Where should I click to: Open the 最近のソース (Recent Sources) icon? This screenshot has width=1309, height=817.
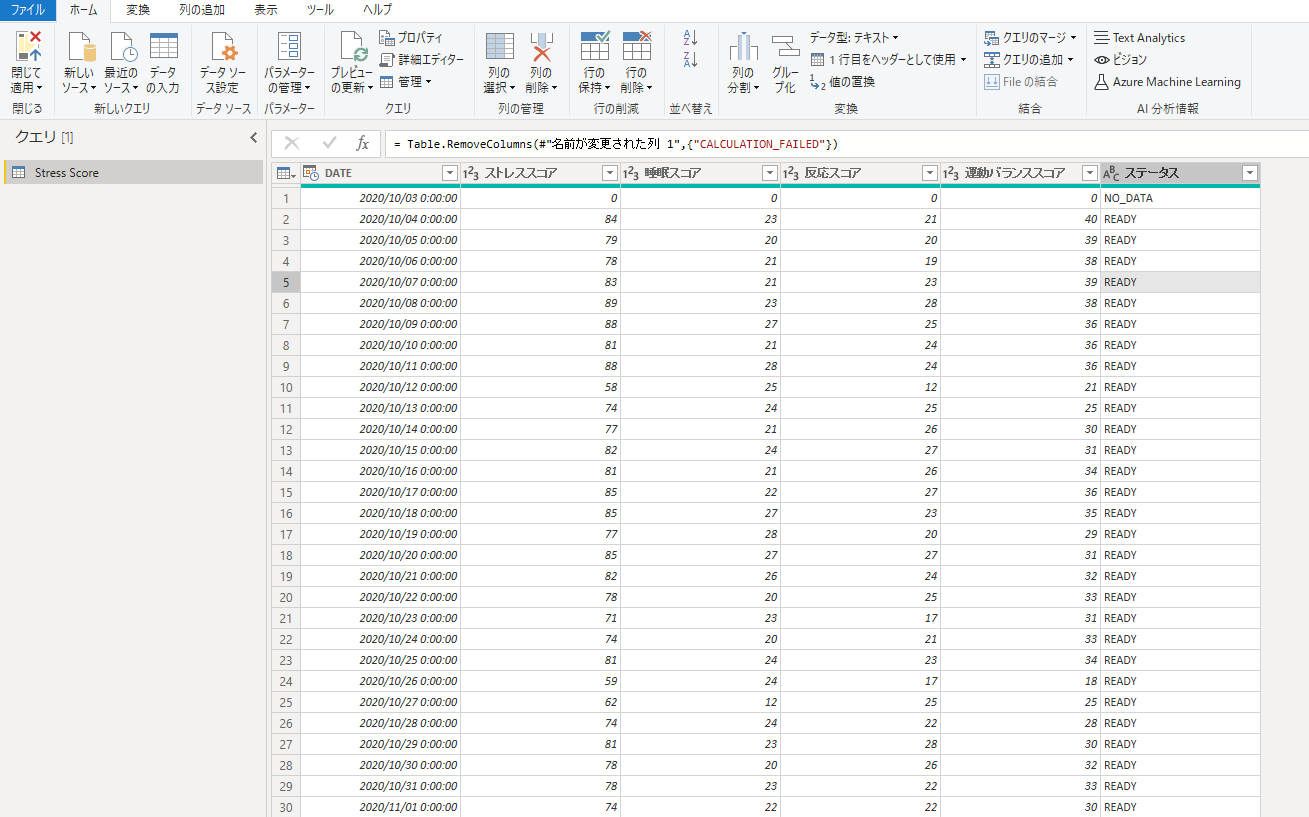[122, 46]
